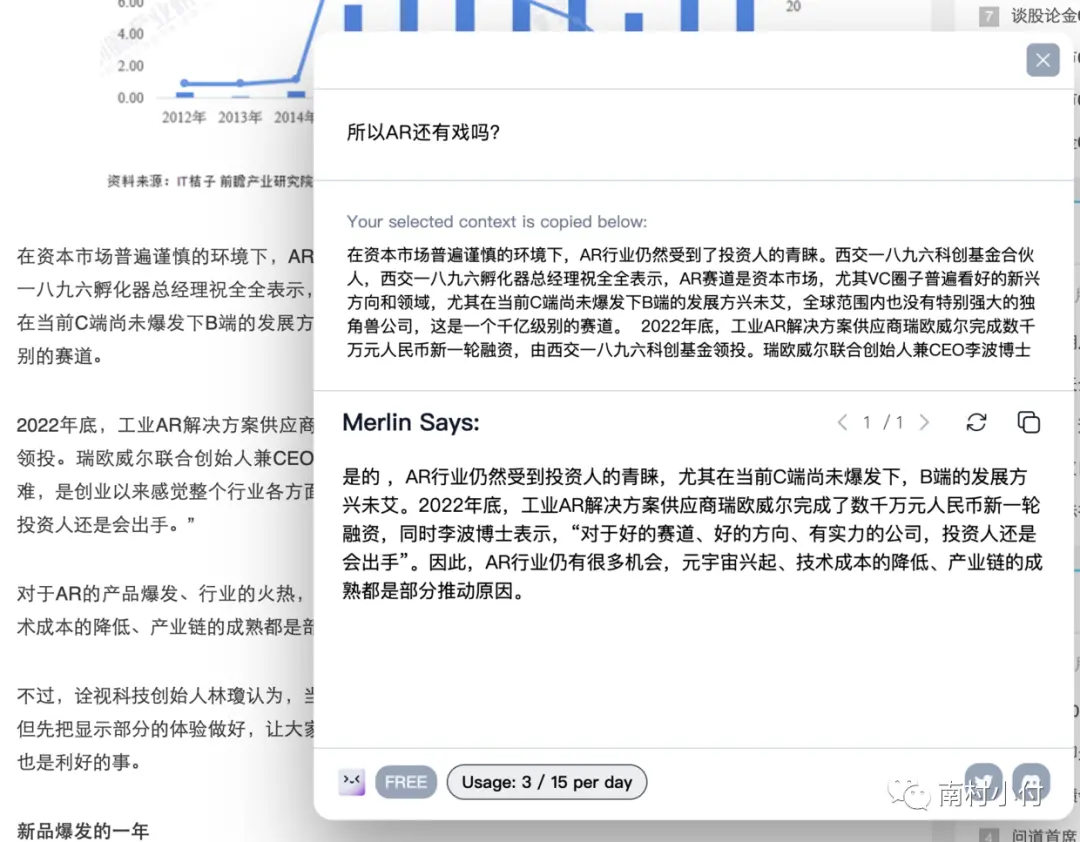Go to previous response using left chevron
Viewport: 1080px width, 842px height.
[842, 423]
